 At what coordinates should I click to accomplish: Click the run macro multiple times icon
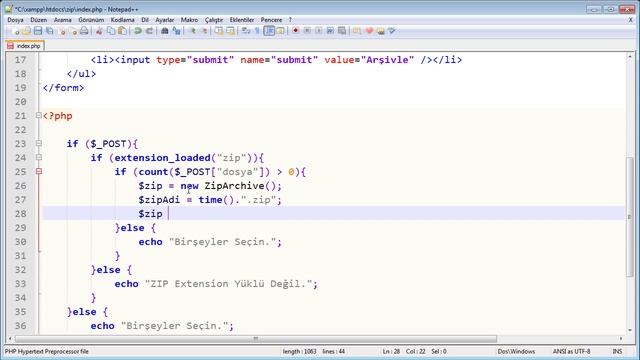pyautogui.click(x=330, y=31)
